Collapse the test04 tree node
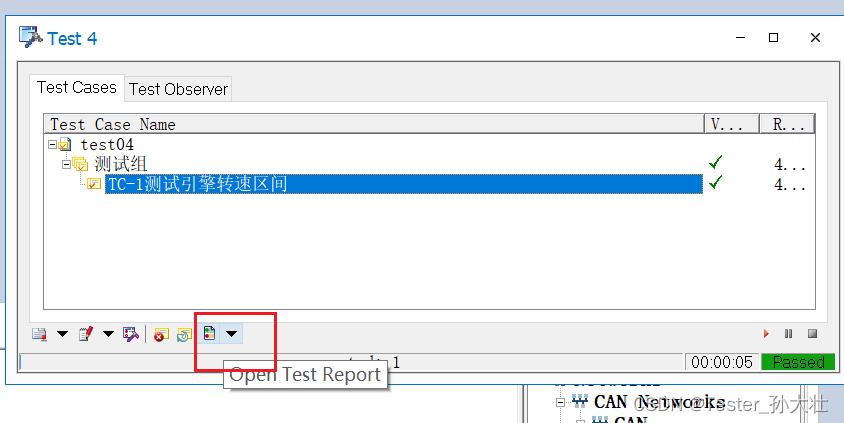 coord(52,144)
